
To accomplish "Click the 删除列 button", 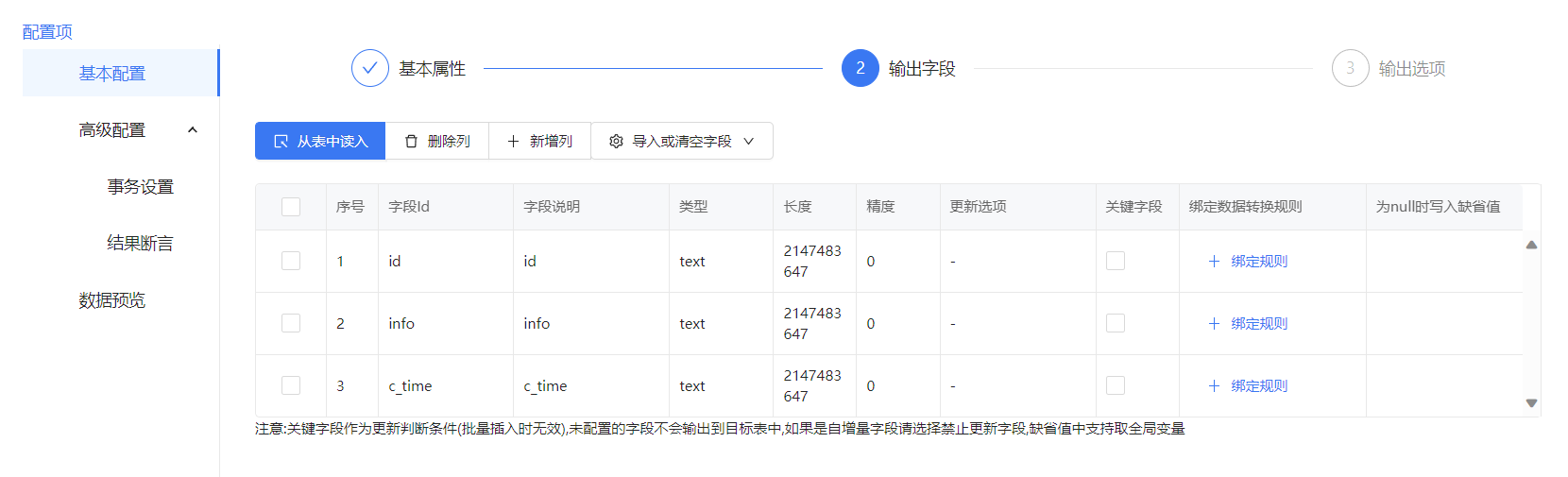I will [x=437, y=141].
